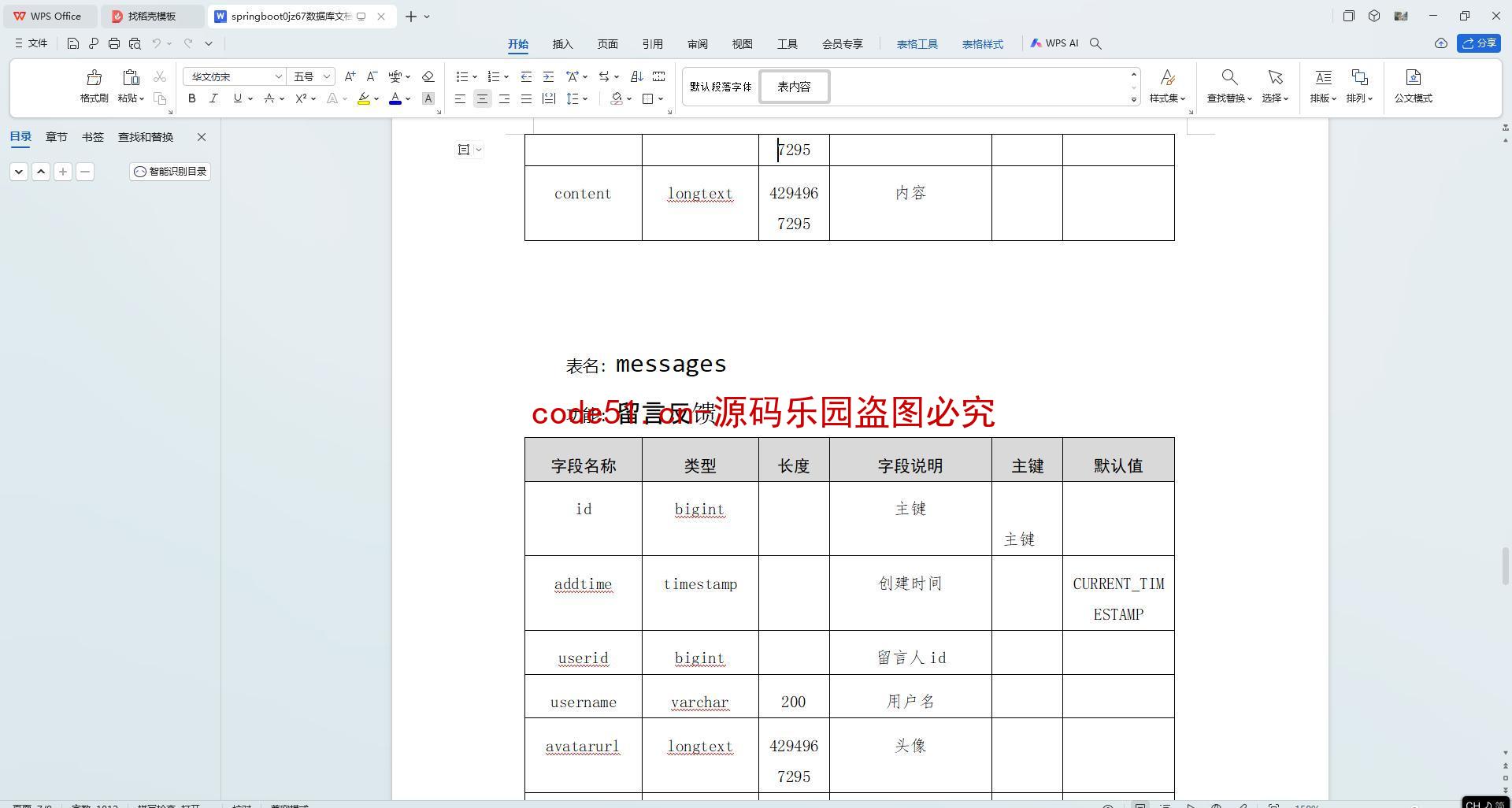Expand the borders dropdown arrow

click(661, 98)
